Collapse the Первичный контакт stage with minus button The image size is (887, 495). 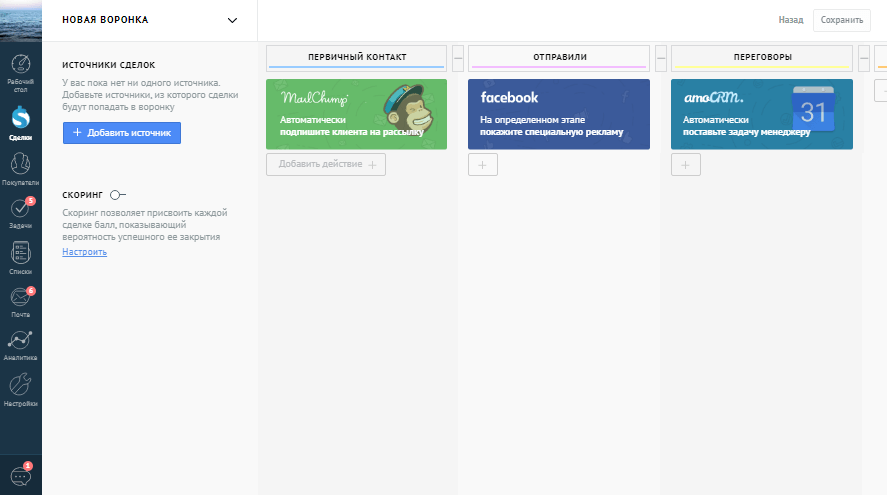coord(458,58)
